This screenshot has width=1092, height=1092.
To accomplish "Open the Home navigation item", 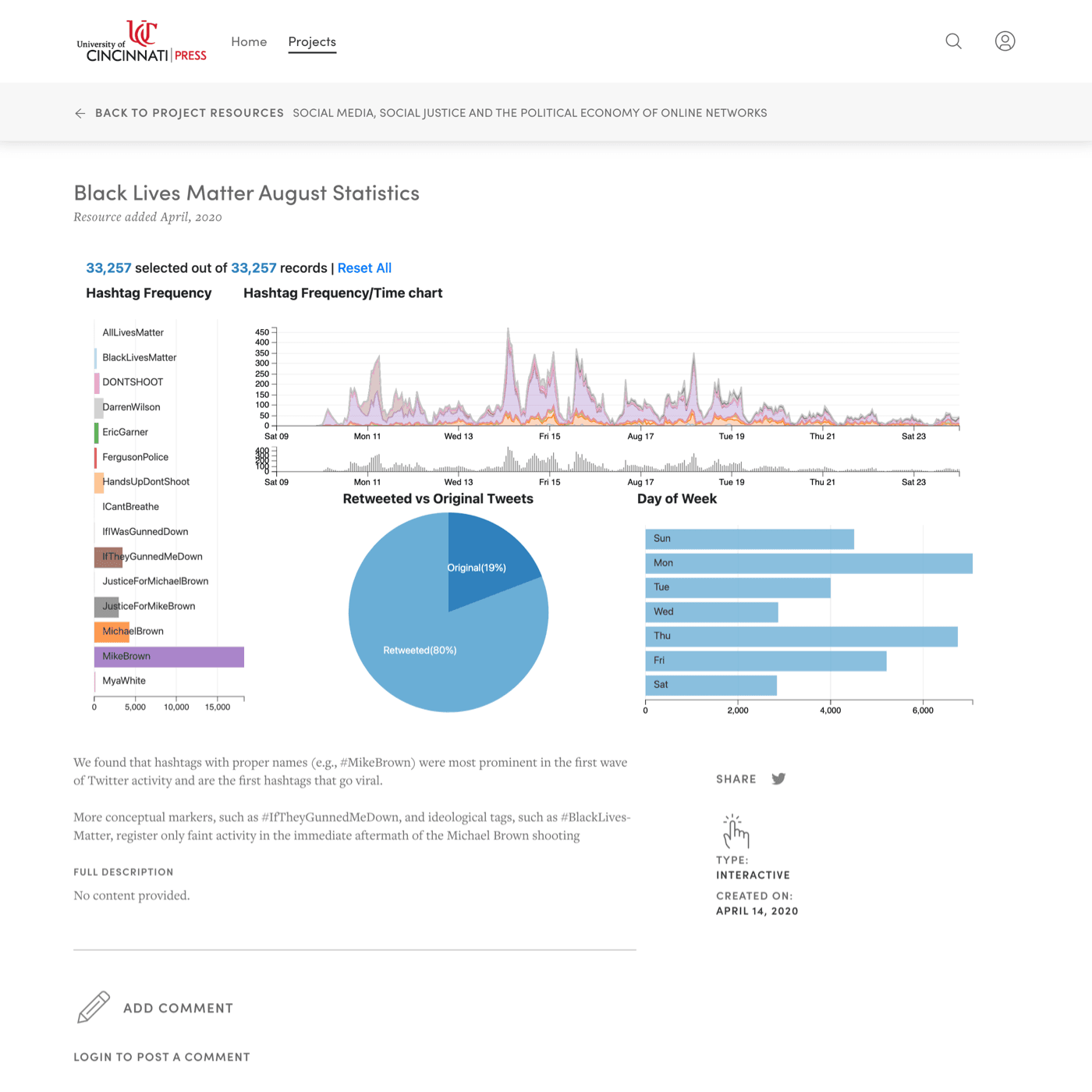I will click(249, 41).
